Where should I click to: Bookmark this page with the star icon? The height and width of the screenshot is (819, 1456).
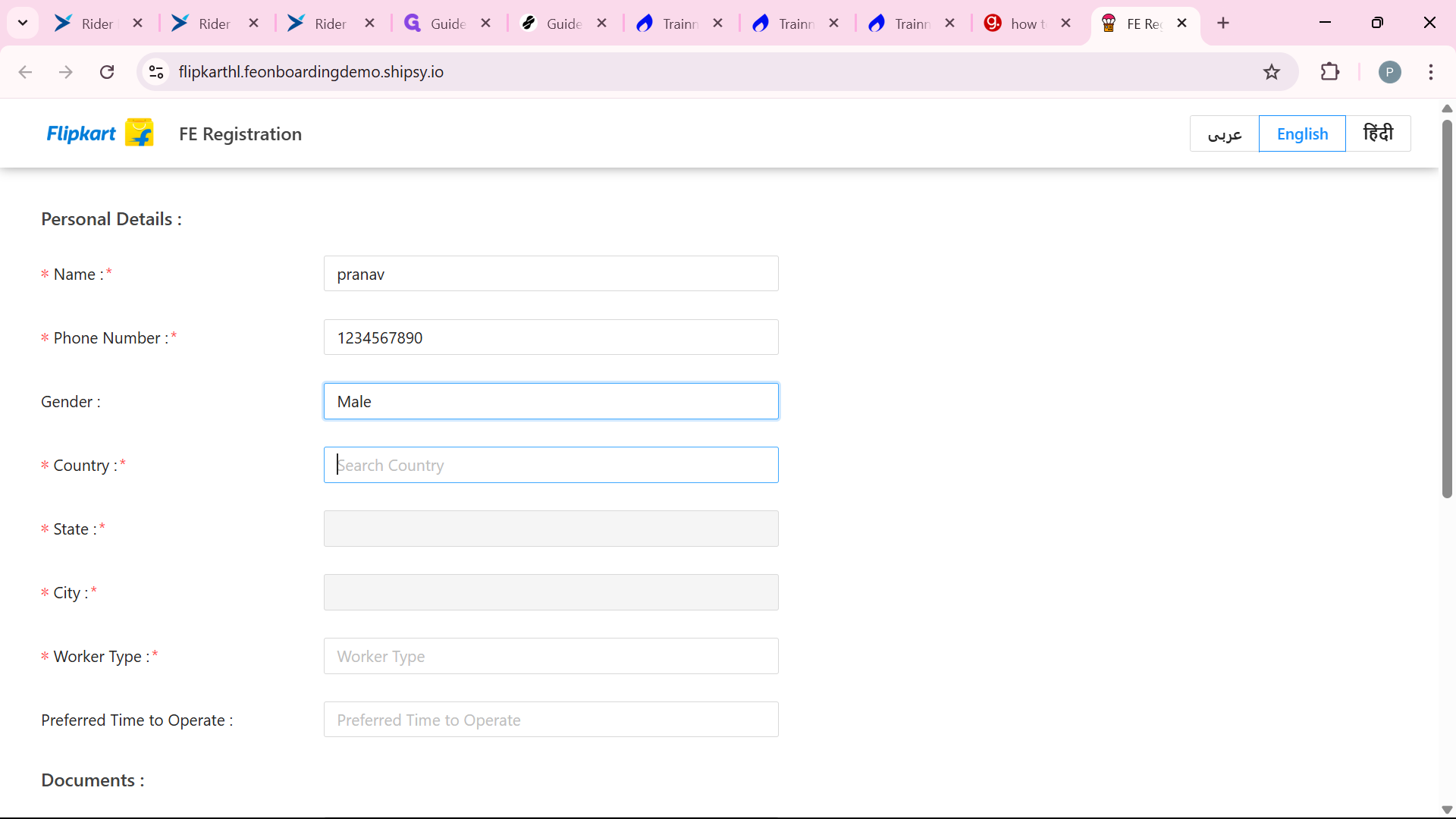1272,72
